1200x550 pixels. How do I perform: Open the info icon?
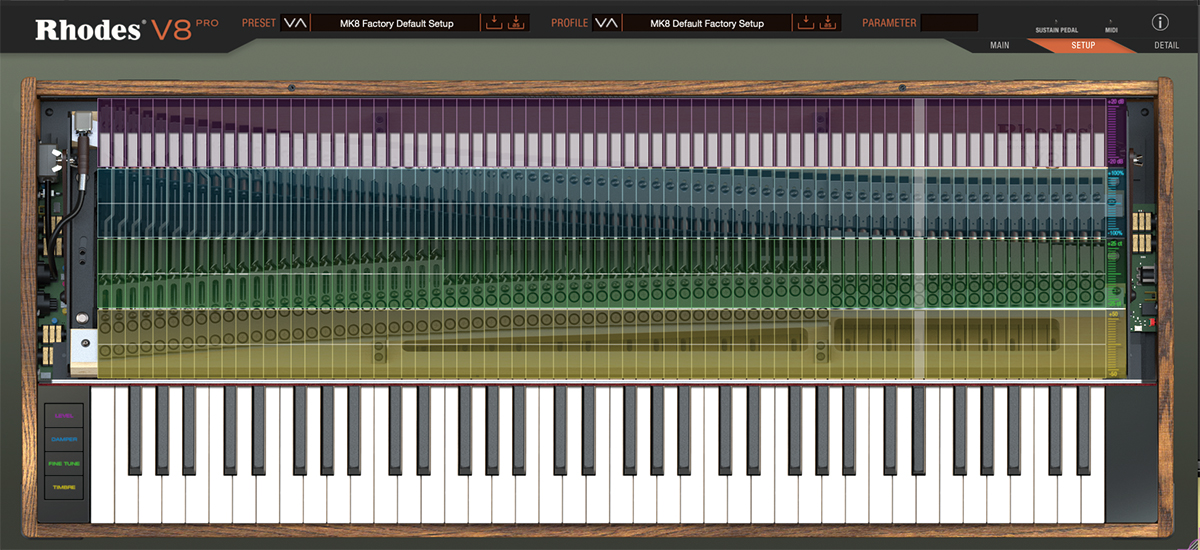click(1160, 22)
